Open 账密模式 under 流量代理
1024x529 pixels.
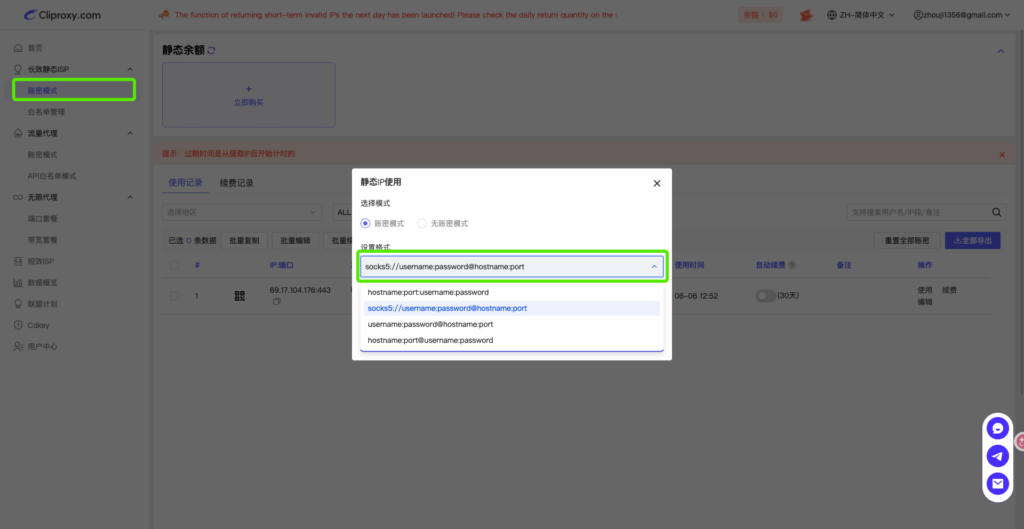(42, 155)
